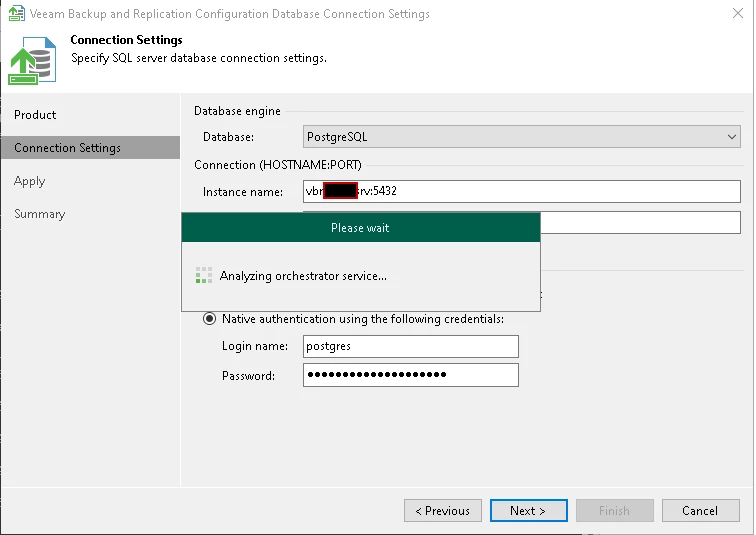Click the PostgreSQL dropdown arrow
This screenshot has height=535, width=756.
731,137
